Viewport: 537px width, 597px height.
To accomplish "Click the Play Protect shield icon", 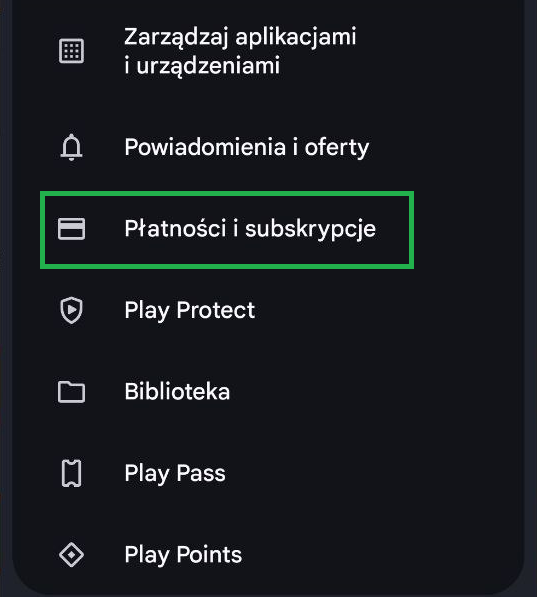I will click(71, 310).
